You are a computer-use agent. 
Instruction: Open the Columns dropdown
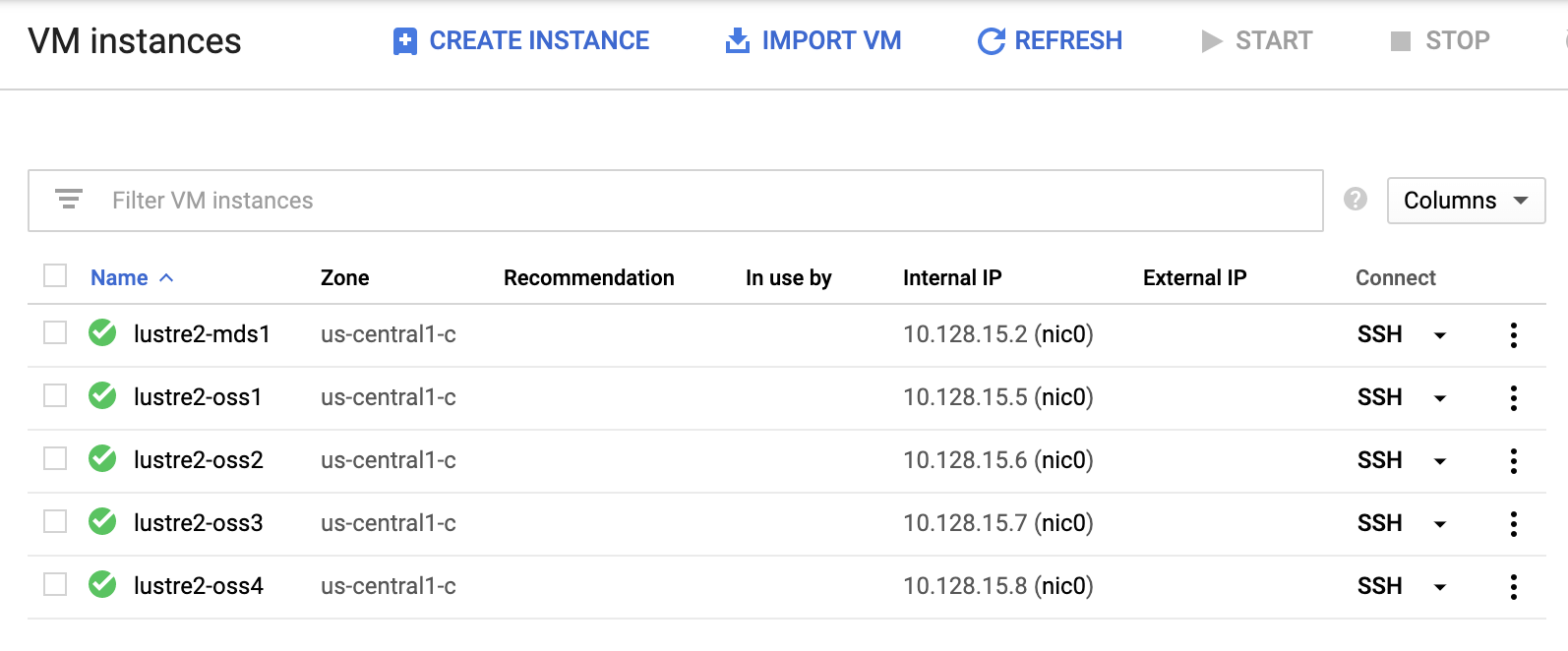1466,201
